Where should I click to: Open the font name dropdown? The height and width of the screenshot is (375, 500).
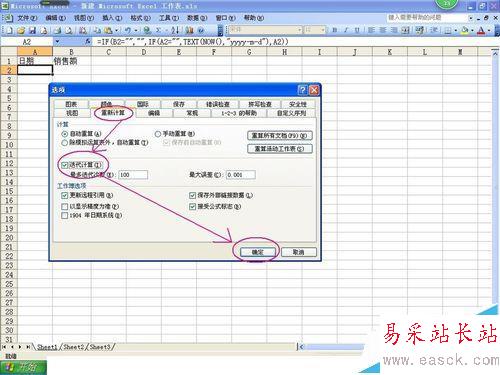299,30
